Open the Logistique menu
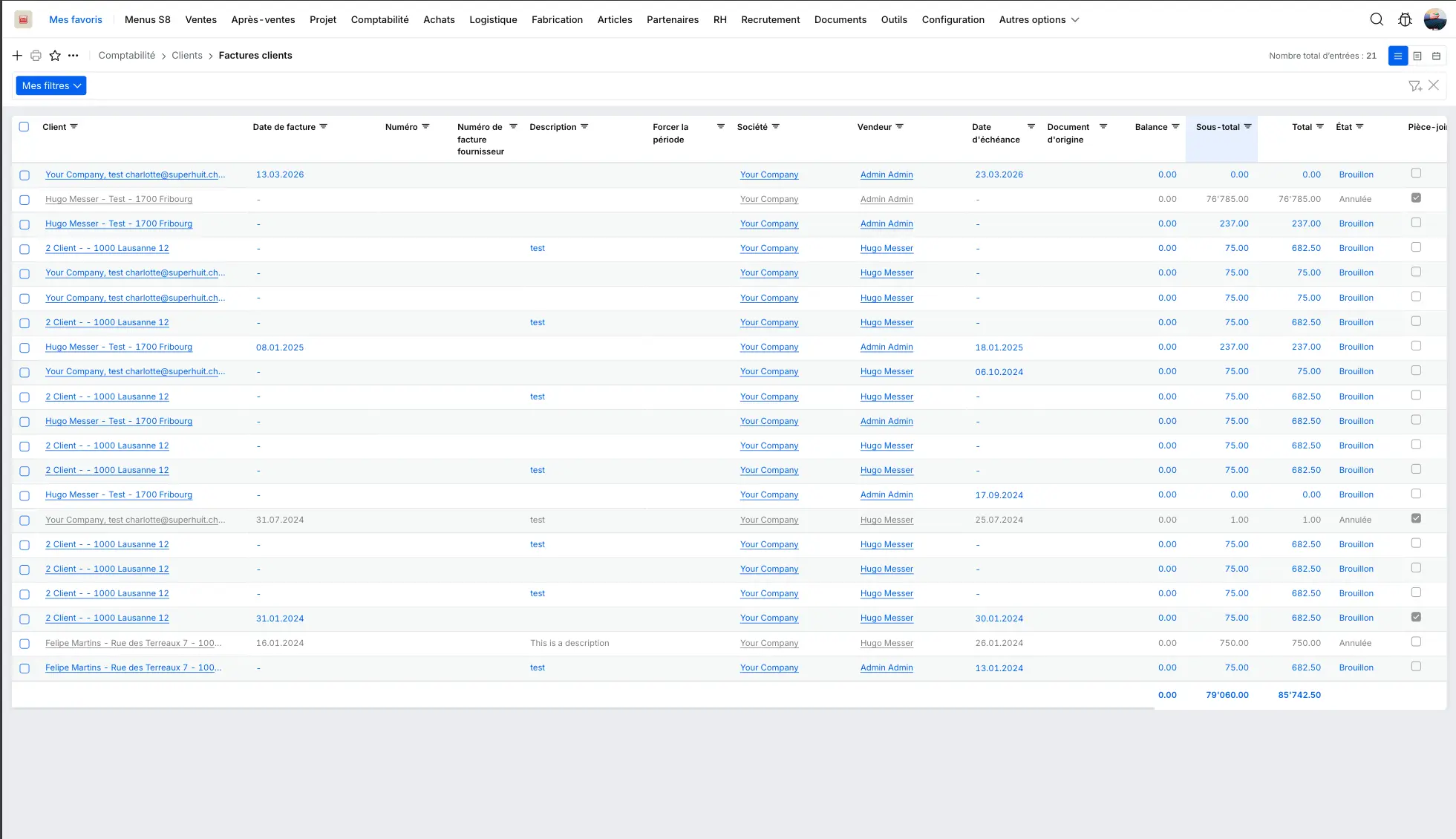 click(493, 19)
